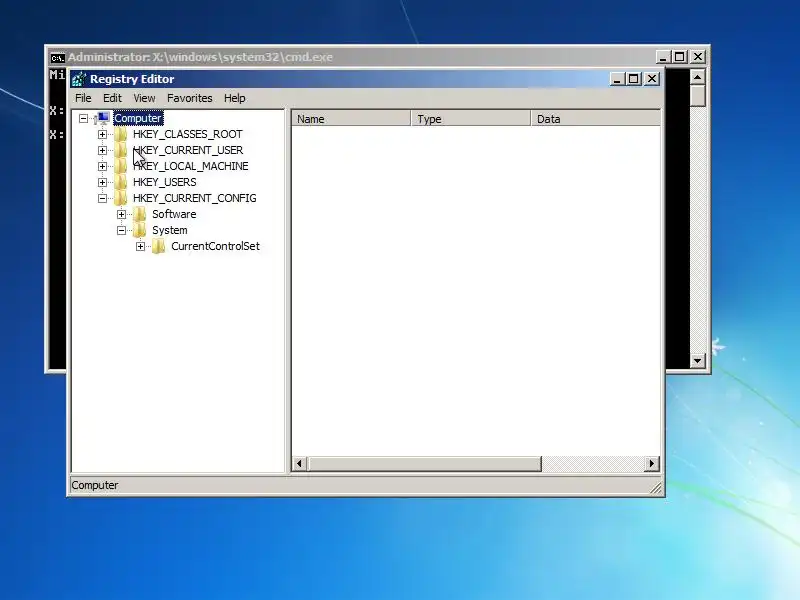Select the HKEY_CURRENT_USER label
The width and height of the screenshot is (800, 600).
(188, 150)
